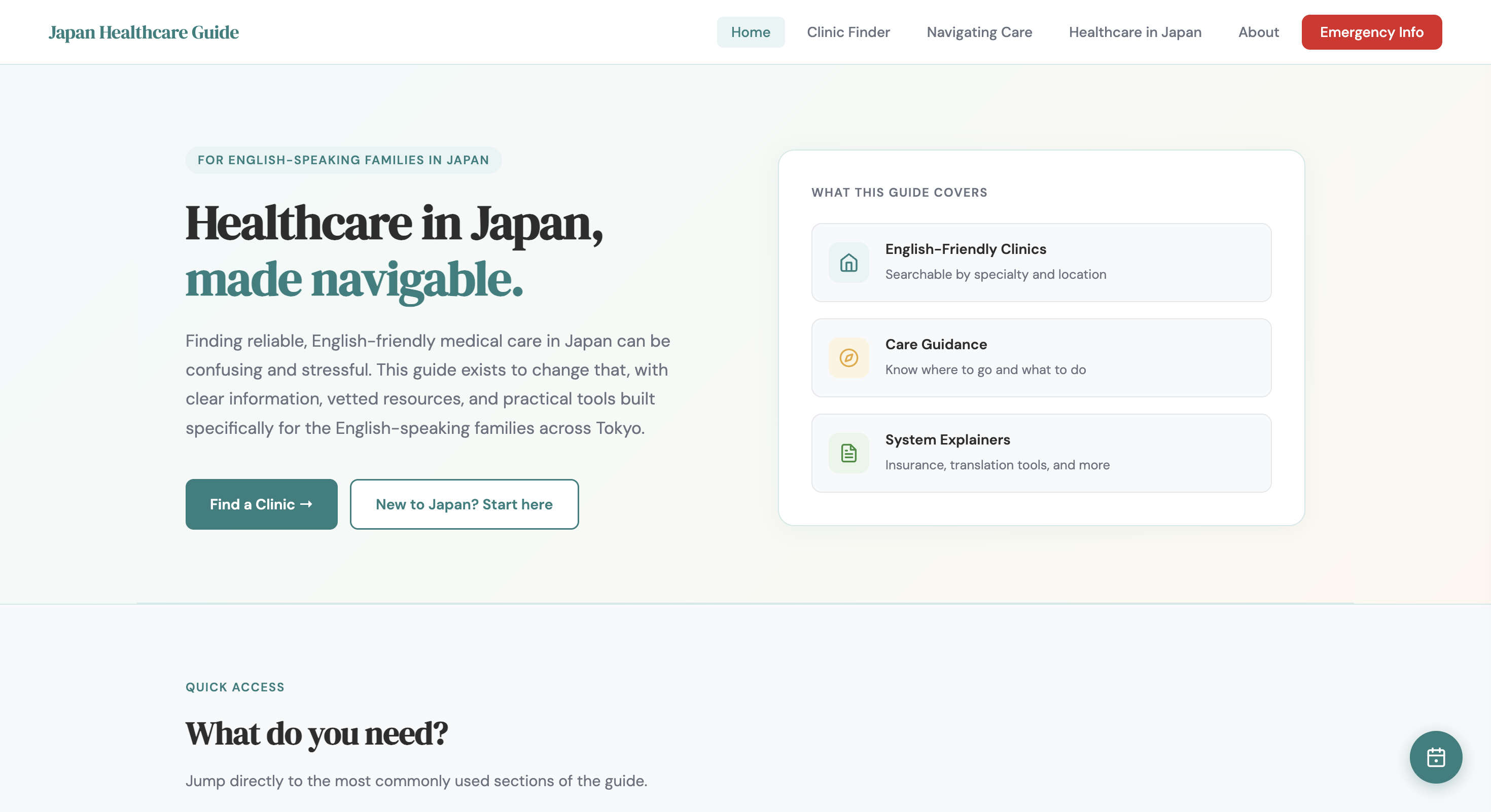Open Healthcare in Japan from the navbar
The height and width of the screenshot is (812, 1491).
(x=1135, y=32)
